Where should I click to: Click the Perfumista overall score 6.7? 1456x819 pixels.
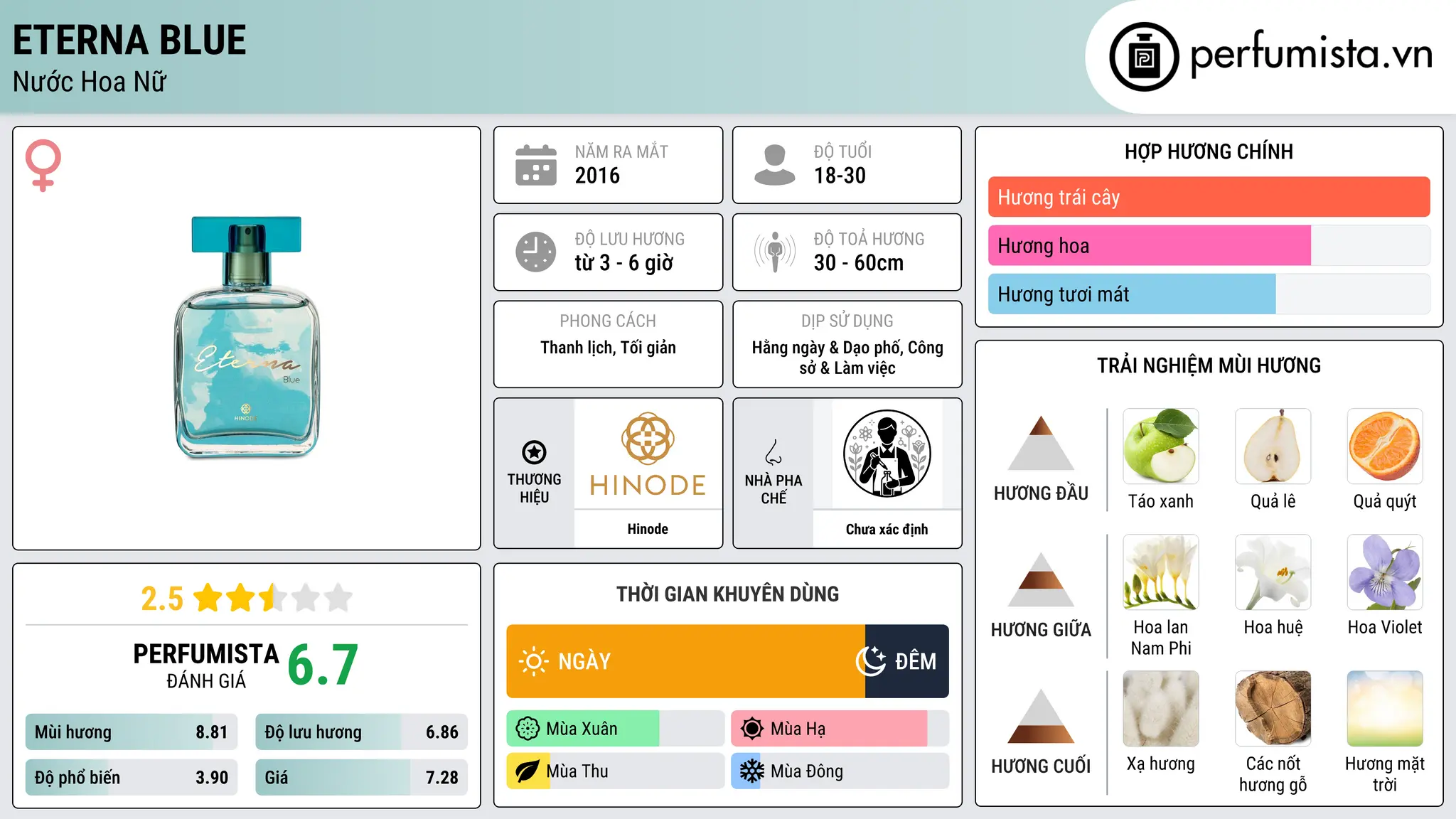click(323, 665)
